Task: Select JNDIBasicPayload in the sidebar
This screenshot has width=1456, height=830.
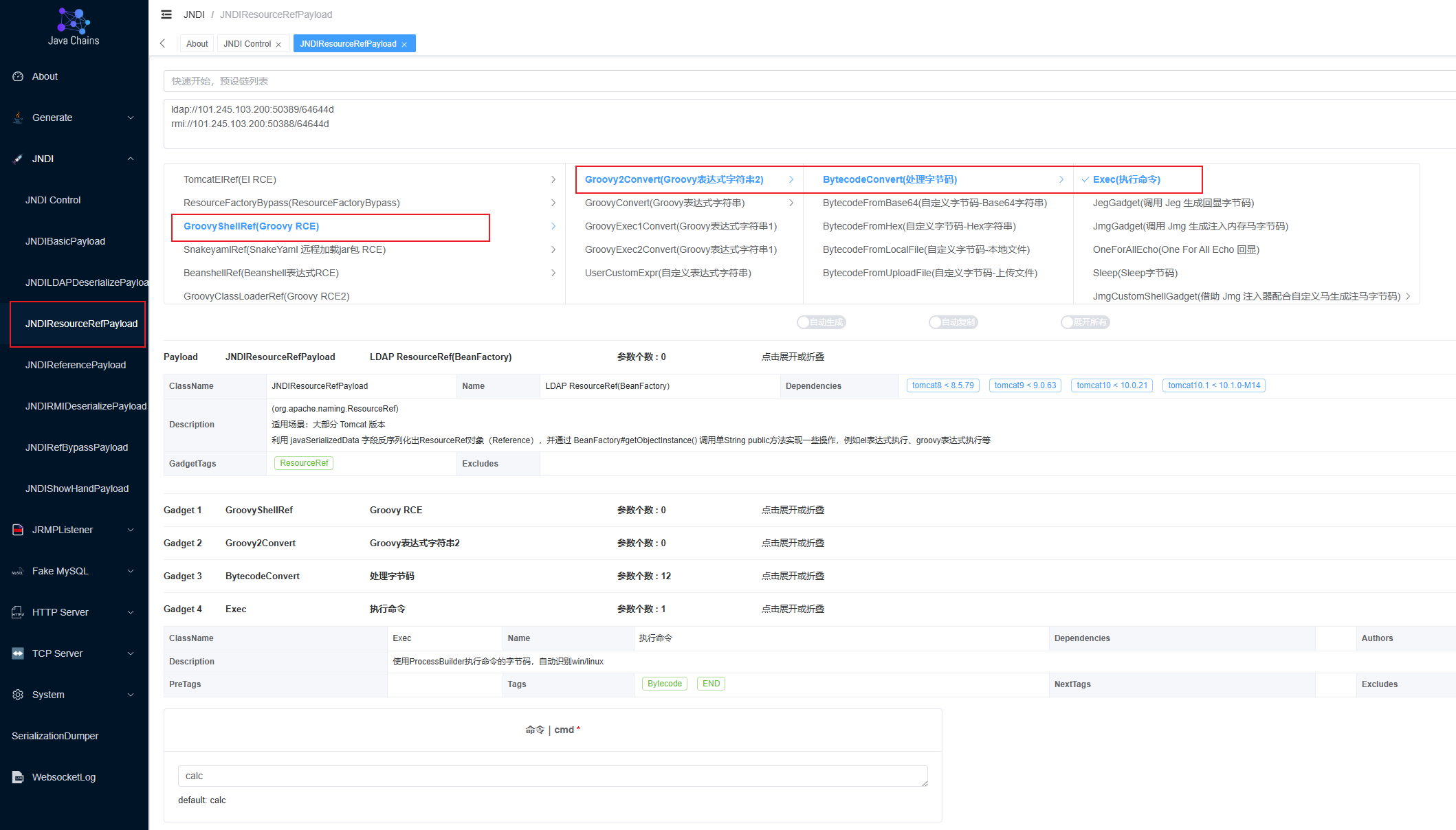Action: [x=65, y=241]
